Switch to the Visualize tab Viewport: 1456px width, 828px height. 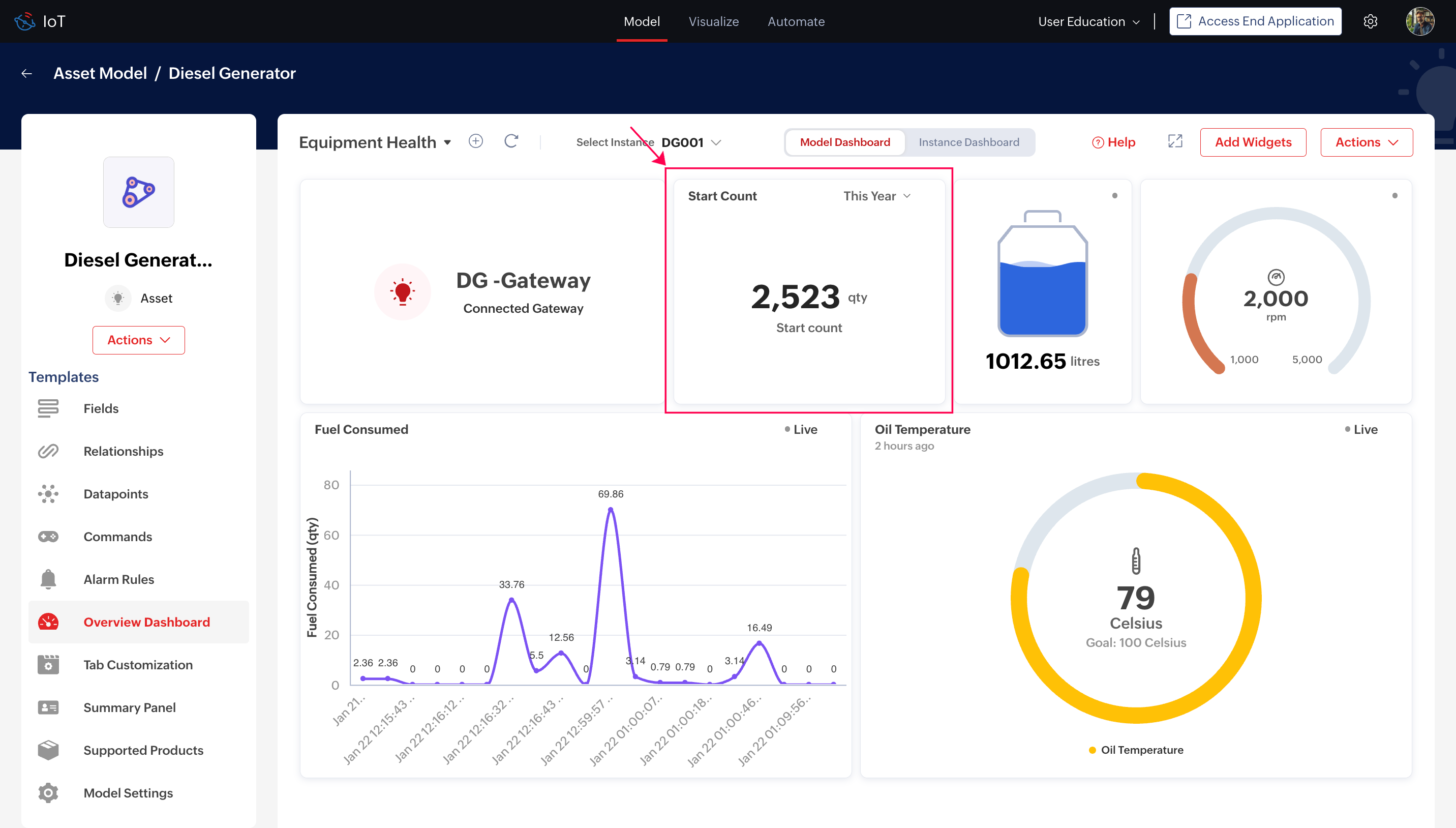click(713, 21)
